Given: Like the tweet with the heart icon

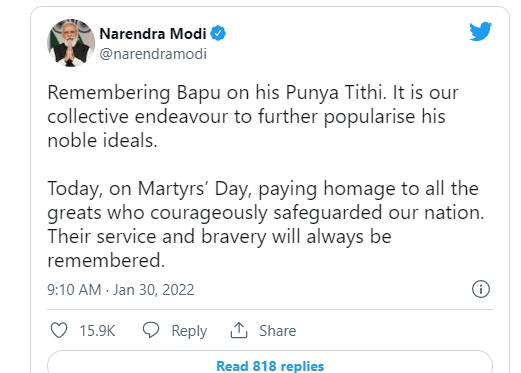Looking at the screenshot, I should (x=59, y=330).
